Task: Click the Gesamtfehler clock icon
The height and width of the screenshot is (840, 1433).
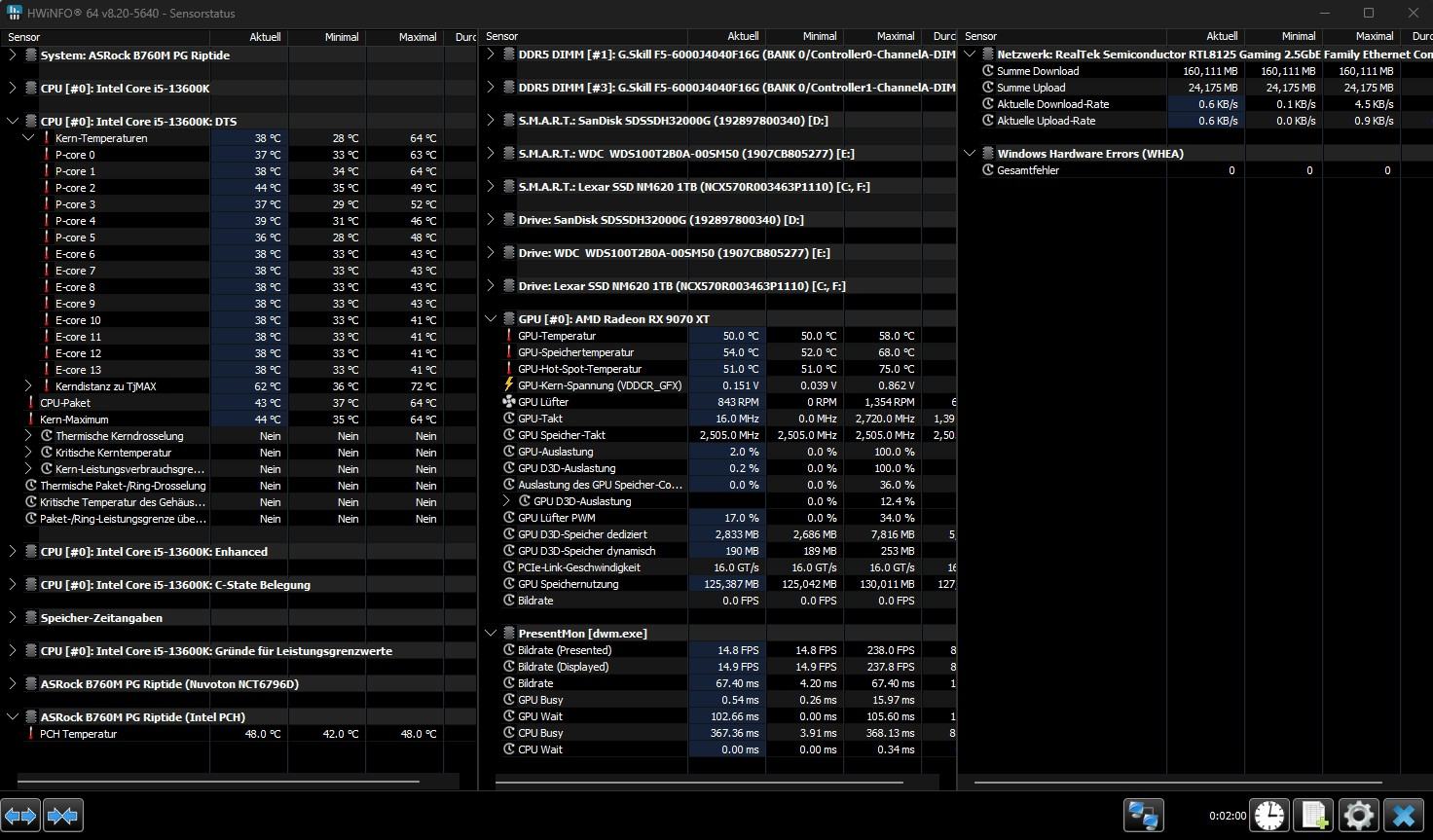Action: click(987, 170)
